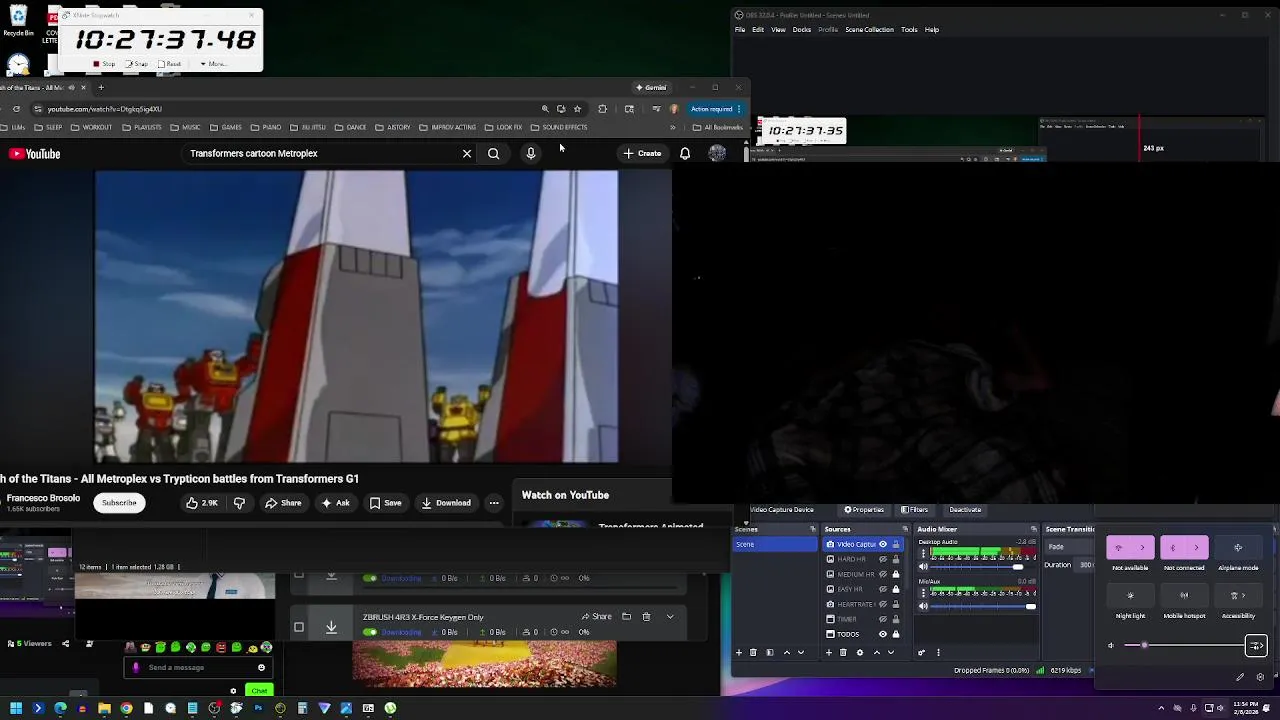Go to YouTube home via logo
Viewport: 1280px width, 720px height.
[35, 154]
